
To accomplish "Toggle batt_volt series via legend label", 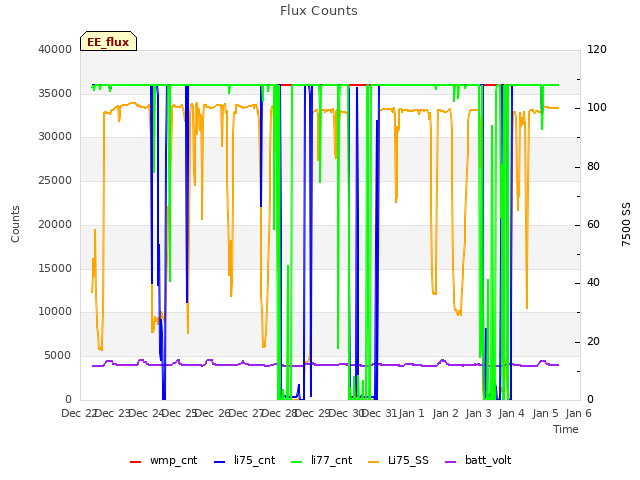I will pyautogui.click(x=488, y=460).
